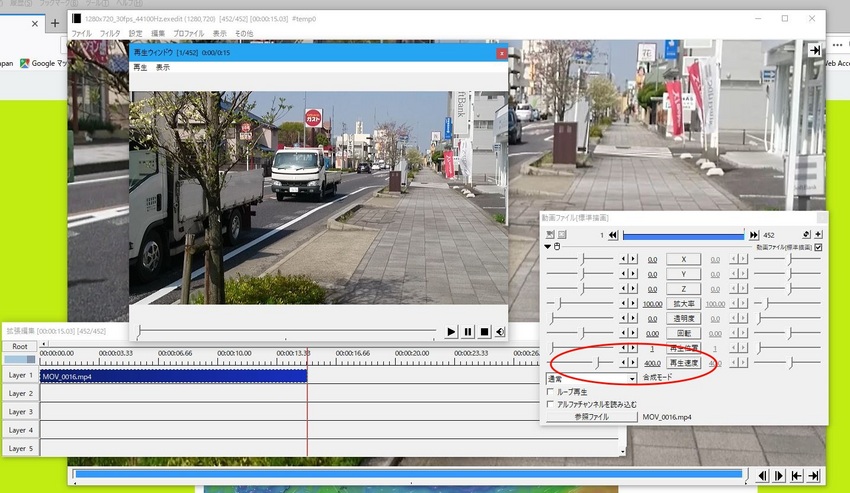Click the timeline zoom scale bar under Root
This screenshot has width=850, height=493.
click(20, 359)
